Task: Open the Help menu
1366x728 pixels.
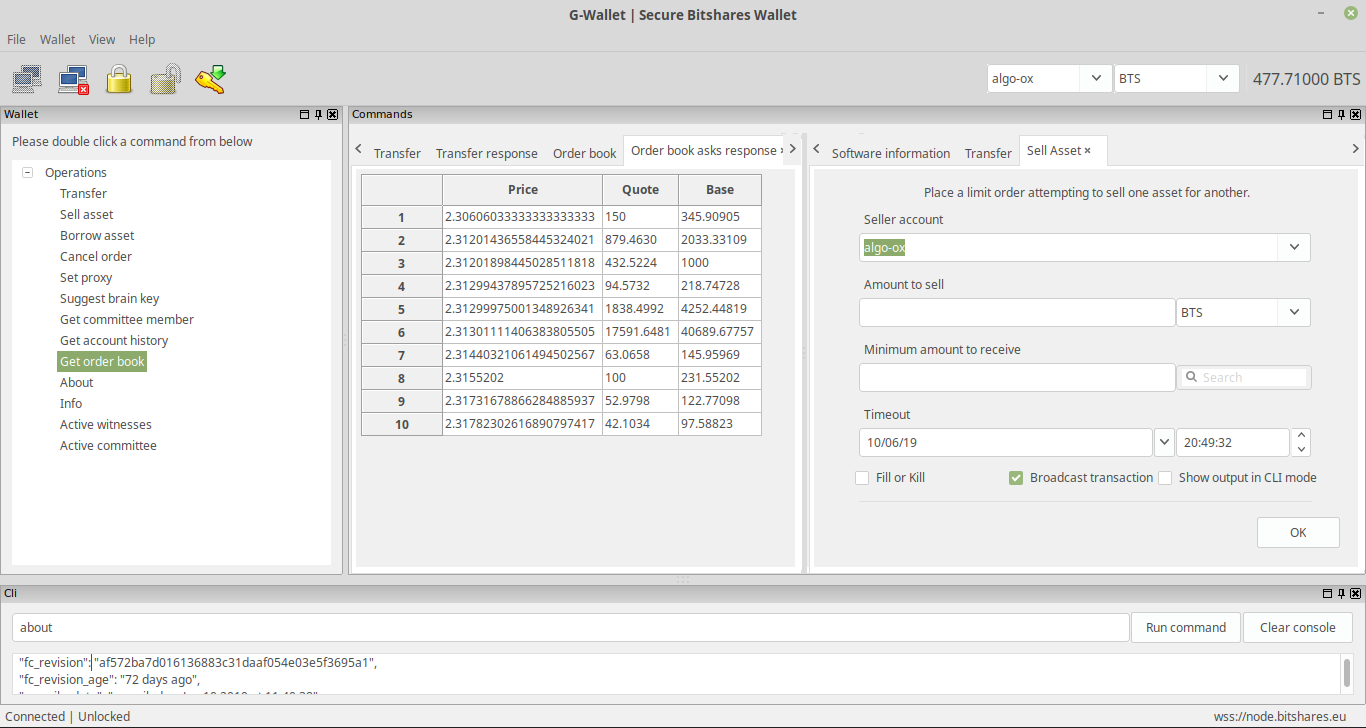Action: point(142,39)
